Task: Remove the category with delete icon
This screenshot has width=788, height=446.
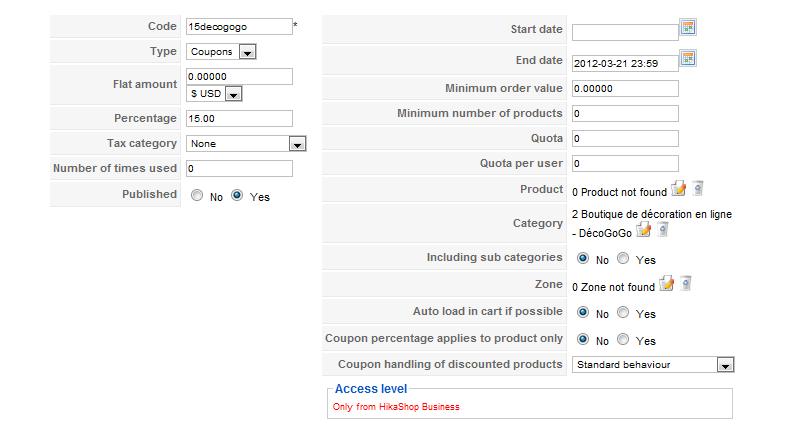Action: [662, 231]
